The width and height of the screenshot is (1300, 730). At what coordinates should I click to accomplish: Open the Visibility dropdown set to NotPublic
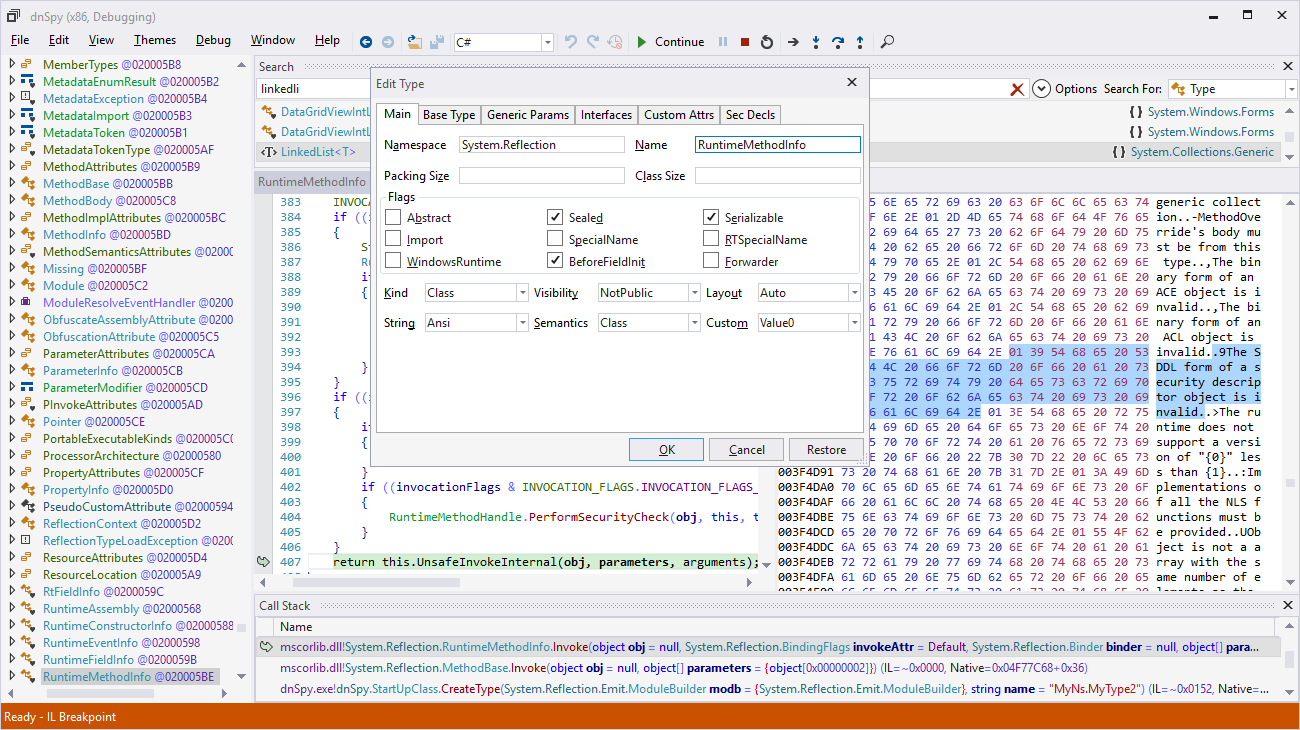(648, 293)
